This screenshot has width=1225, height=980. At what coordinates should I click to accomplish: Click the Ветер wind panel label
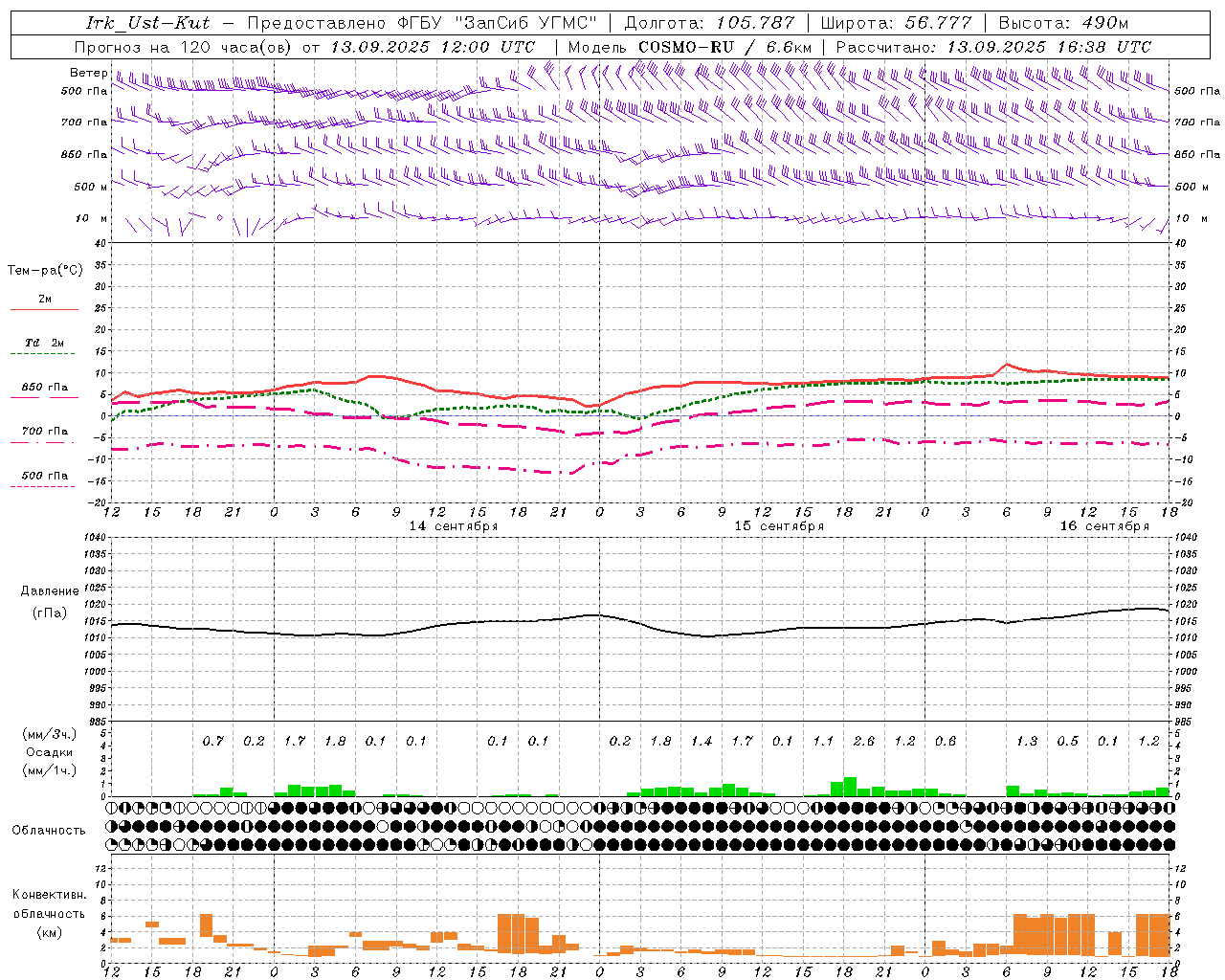click(88, 73)
